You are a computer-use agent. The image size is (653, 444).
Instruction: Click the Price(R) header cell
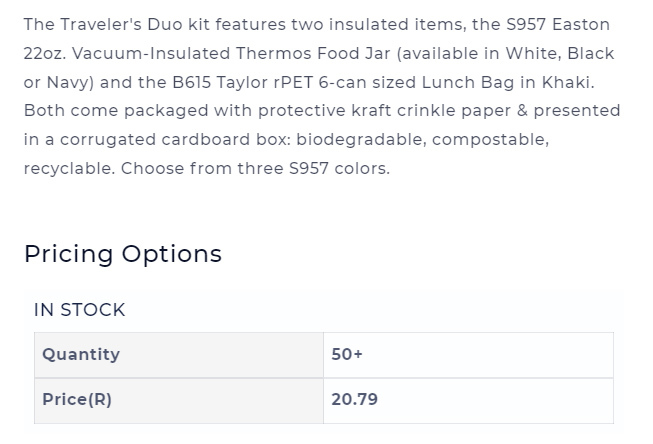click(x=179, y=400)
